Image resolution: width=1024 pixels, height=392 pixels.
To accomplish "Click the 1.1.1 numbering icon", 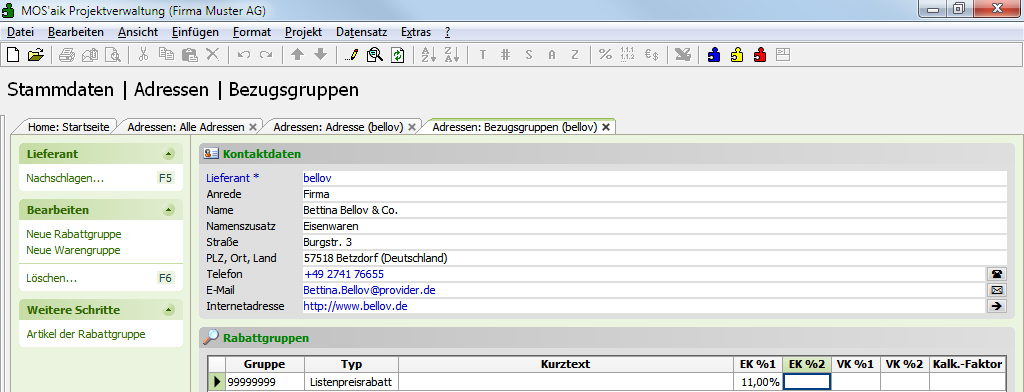I will [x=628, y=55].
